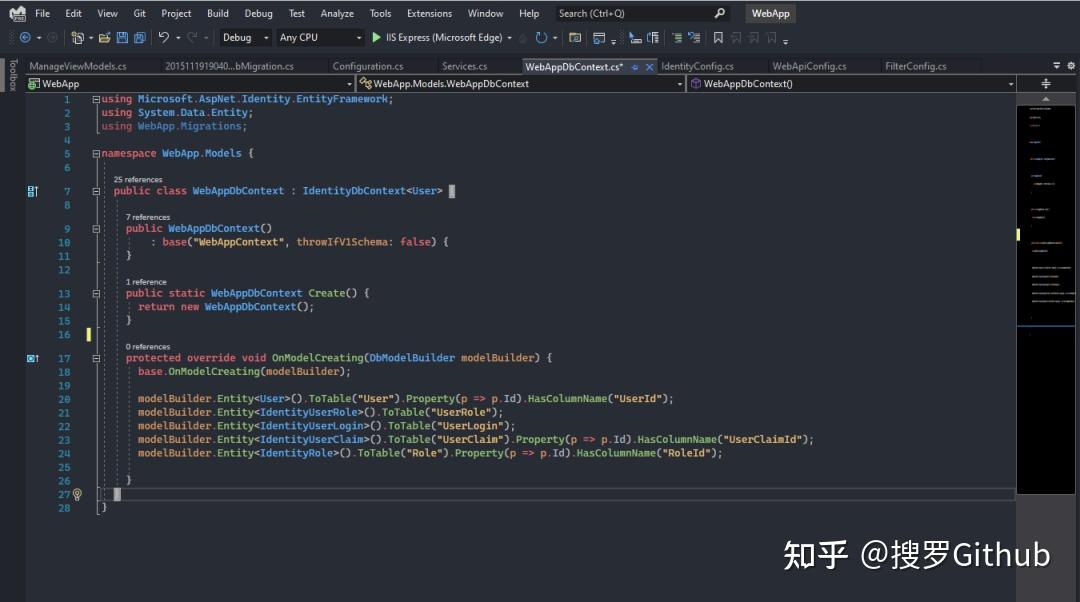Start debugging with IIS Express play button
Viewport: 1080px width, 602px height.
[376, 38]
